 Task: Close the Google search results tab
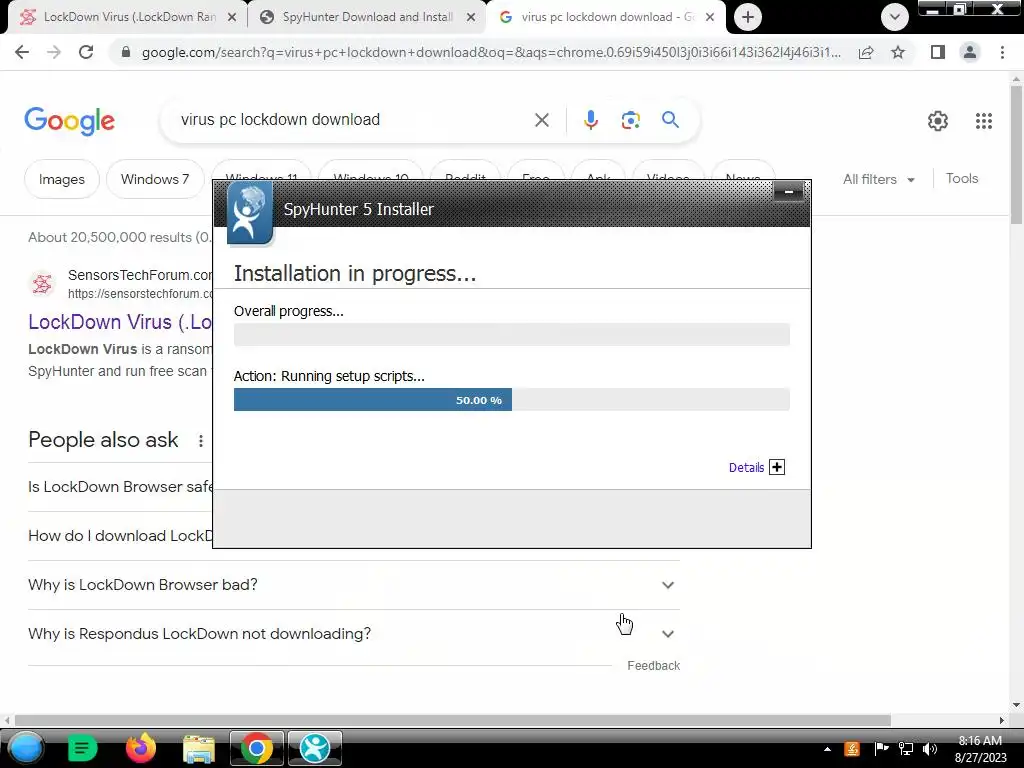[710, 18]
